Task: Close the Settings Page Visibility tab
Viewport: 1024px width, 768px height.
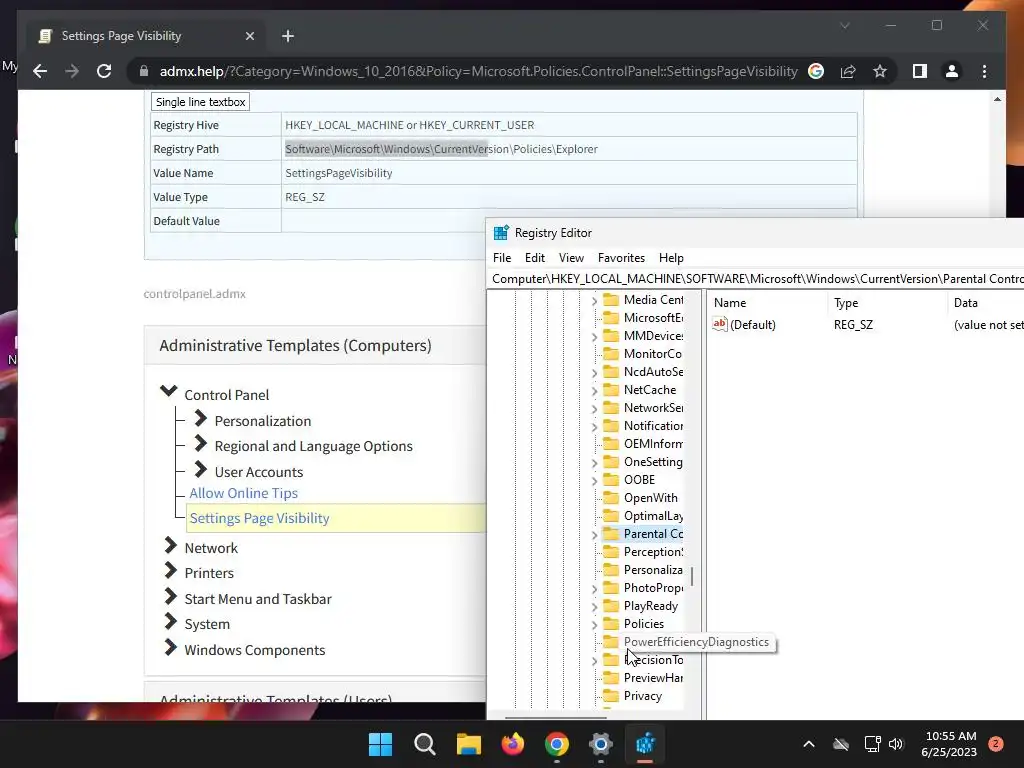Action: coord(249,36)
